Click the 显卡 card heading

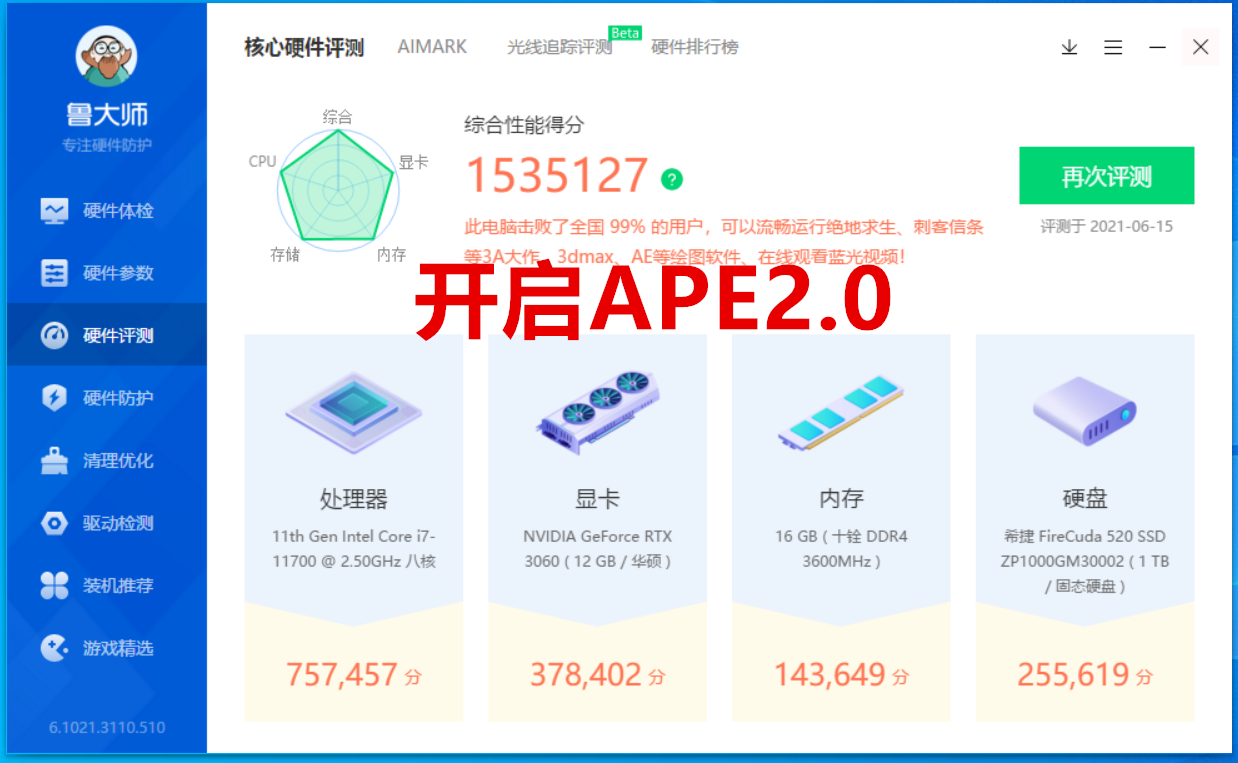597,498
